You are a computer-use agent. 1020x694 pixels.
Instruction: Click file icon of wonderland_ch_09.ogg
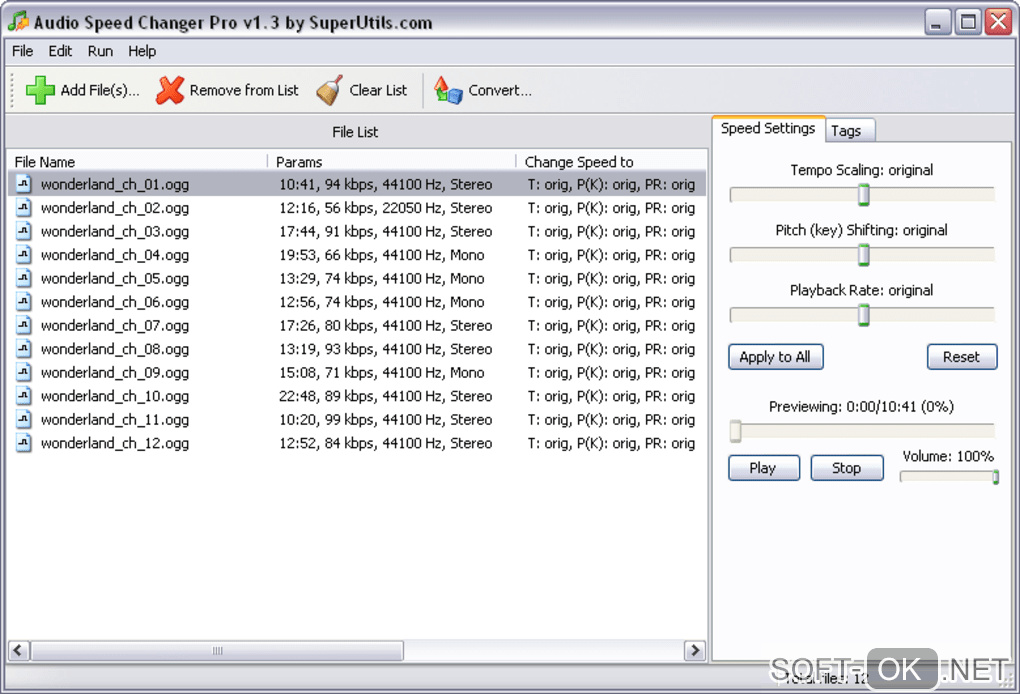23,372
